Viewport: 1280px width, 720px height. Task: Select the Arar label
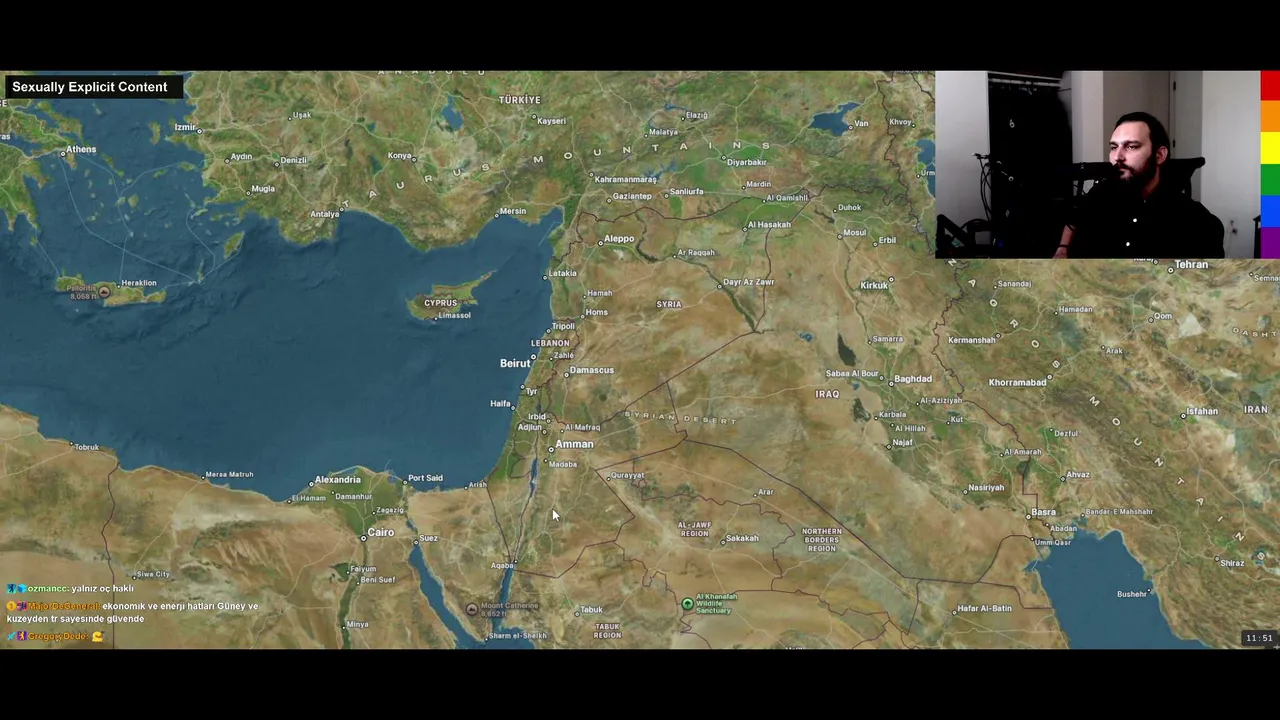click(x=766, y=492)
